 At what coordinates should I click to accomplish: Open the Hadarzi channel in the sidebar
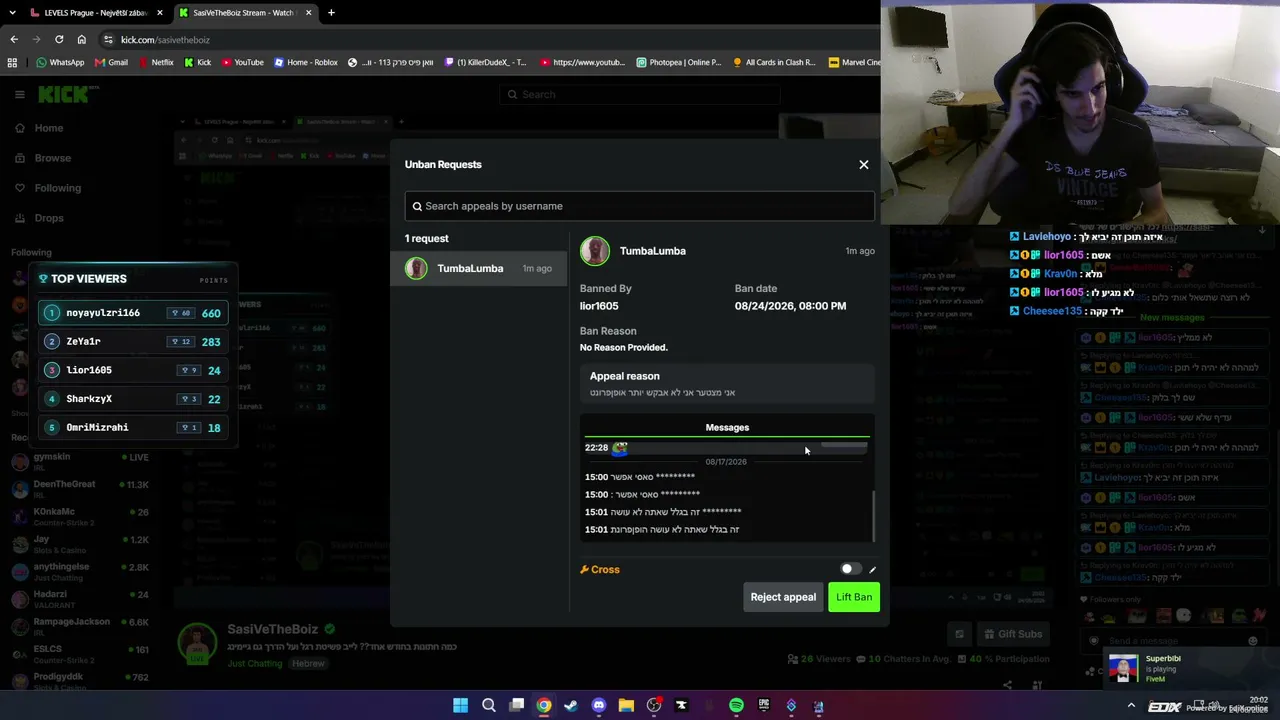pos(80,599)
